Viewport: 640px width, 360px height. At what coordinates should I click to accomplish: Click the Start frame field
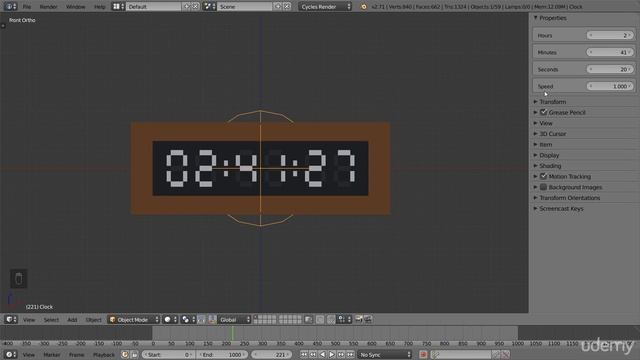[168, 355]
